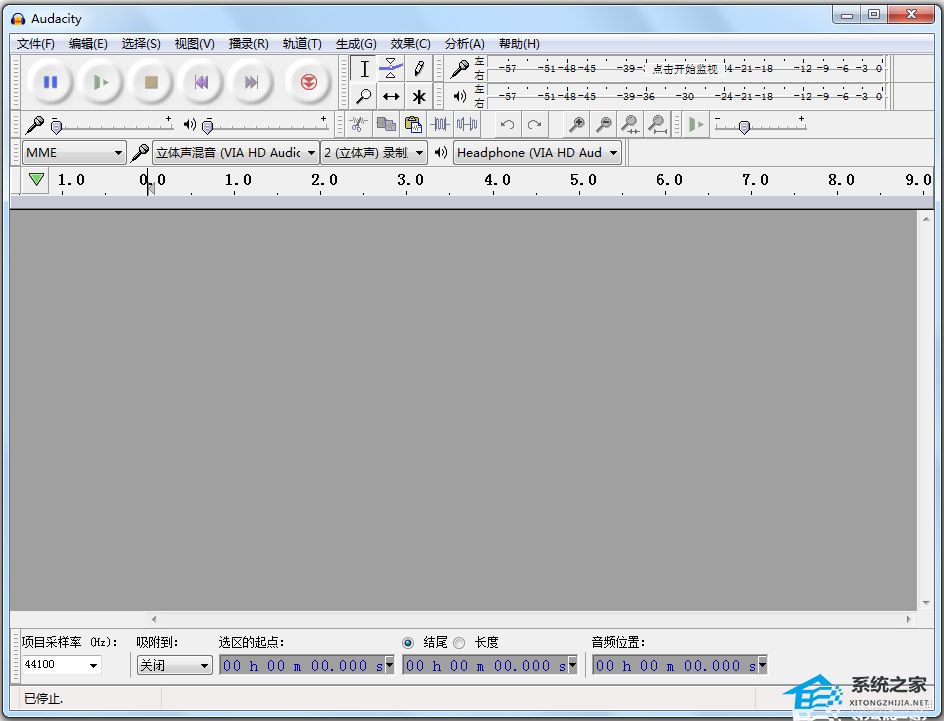
Task: Click the Undo arrow icon
Action: point(507,125)
